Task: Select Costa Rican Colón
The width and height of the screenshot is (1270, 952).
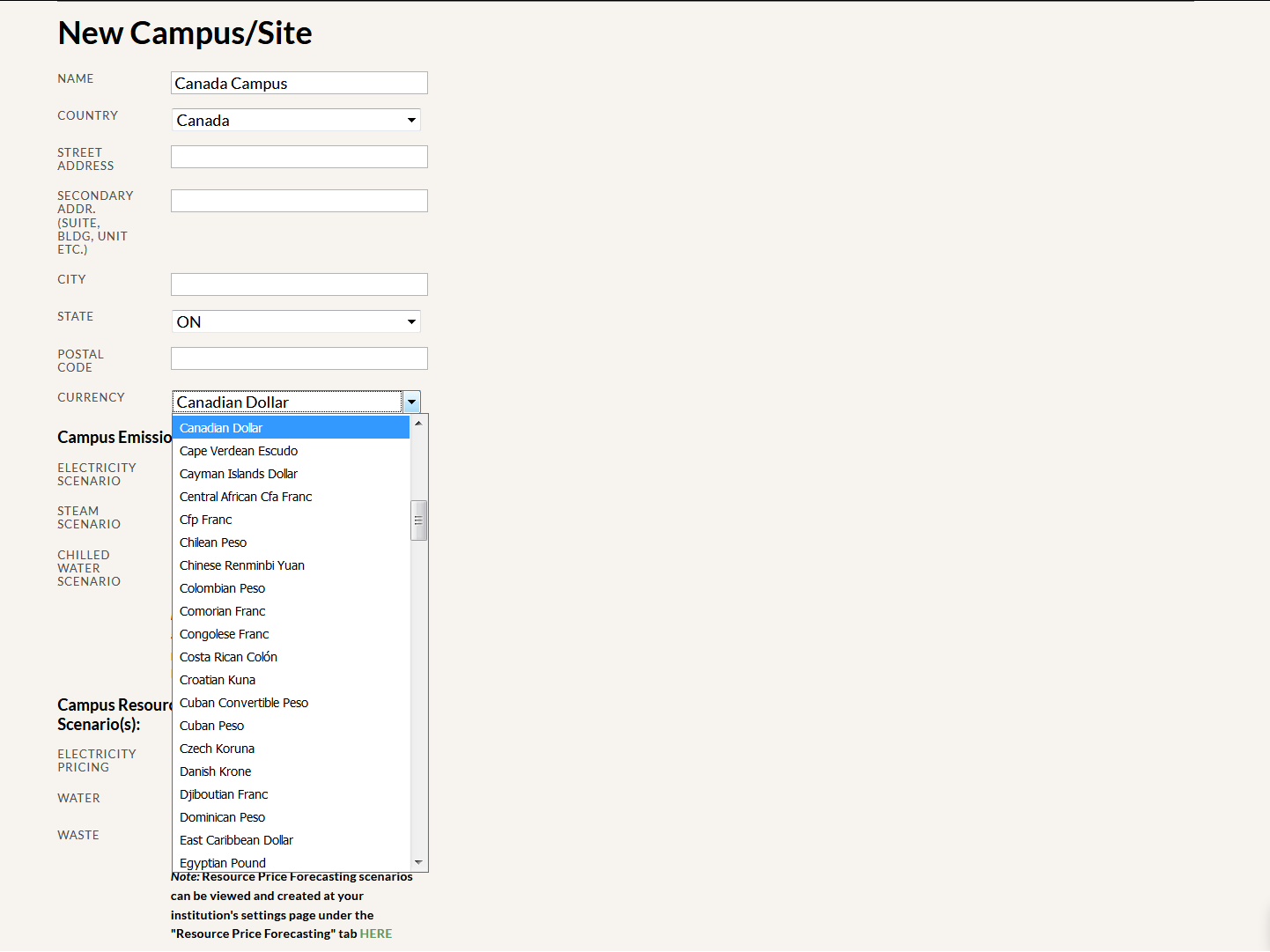Action: coord(292,657)
